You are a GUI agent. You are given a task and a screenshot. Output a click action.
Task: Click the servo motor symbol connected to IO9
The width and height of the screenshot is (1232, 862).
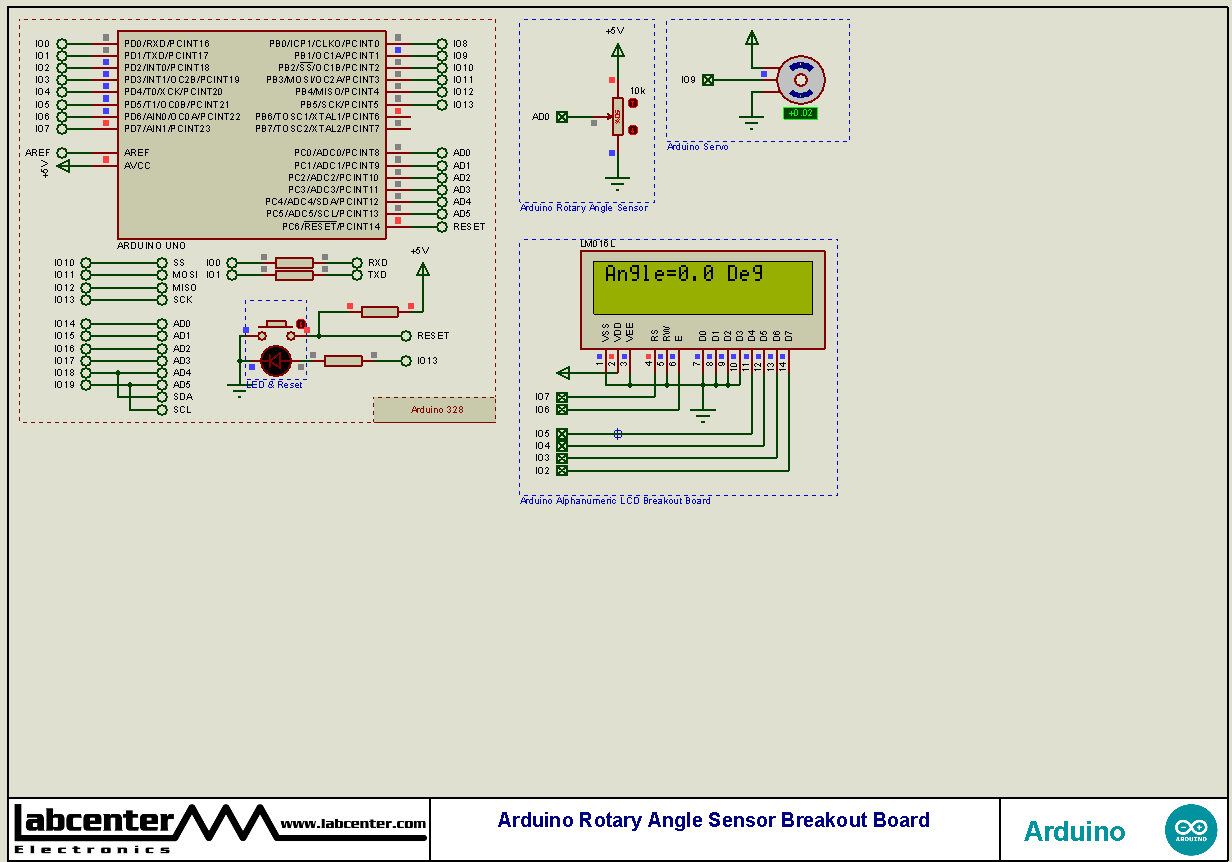[800, 80]
